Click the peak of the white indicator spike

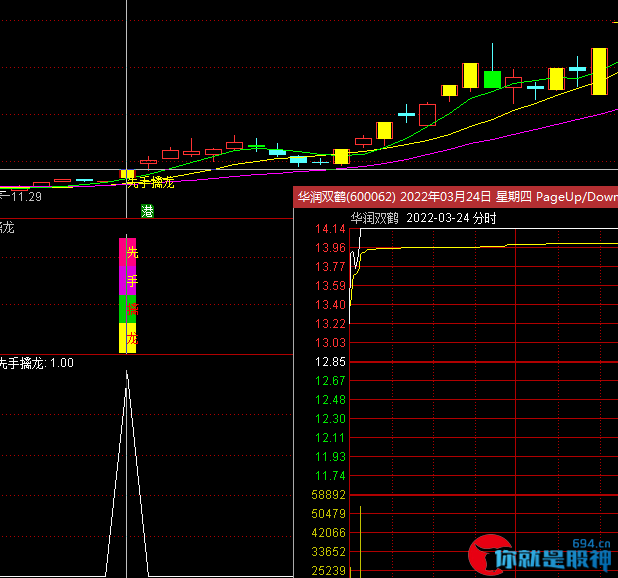[127, 371]
